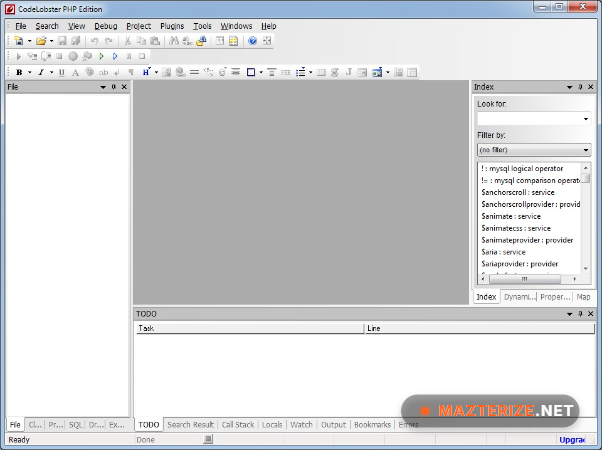Click the Full Screen expand icon

(267, 41)
